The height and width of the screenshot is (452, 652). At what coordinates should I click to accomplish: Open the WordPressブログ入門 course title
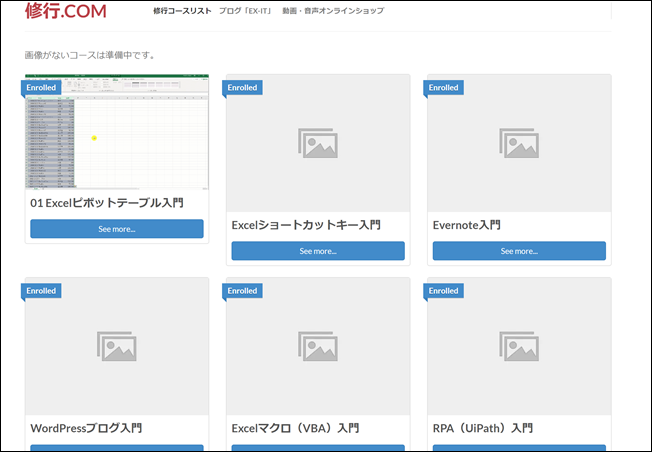[x=86, y=428]
